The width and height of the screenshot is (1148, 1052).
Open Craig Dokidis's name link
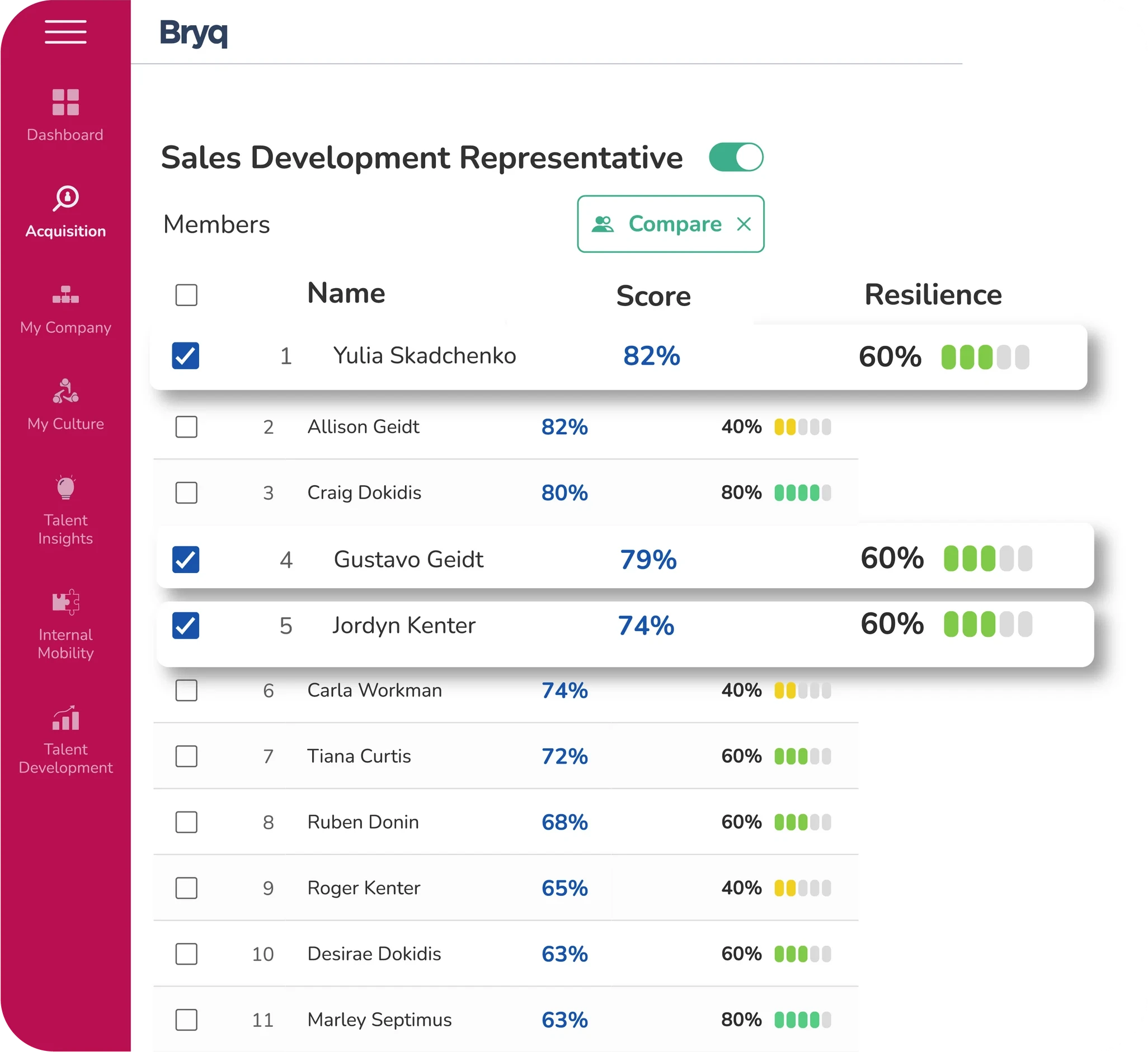tap(364, 492)
